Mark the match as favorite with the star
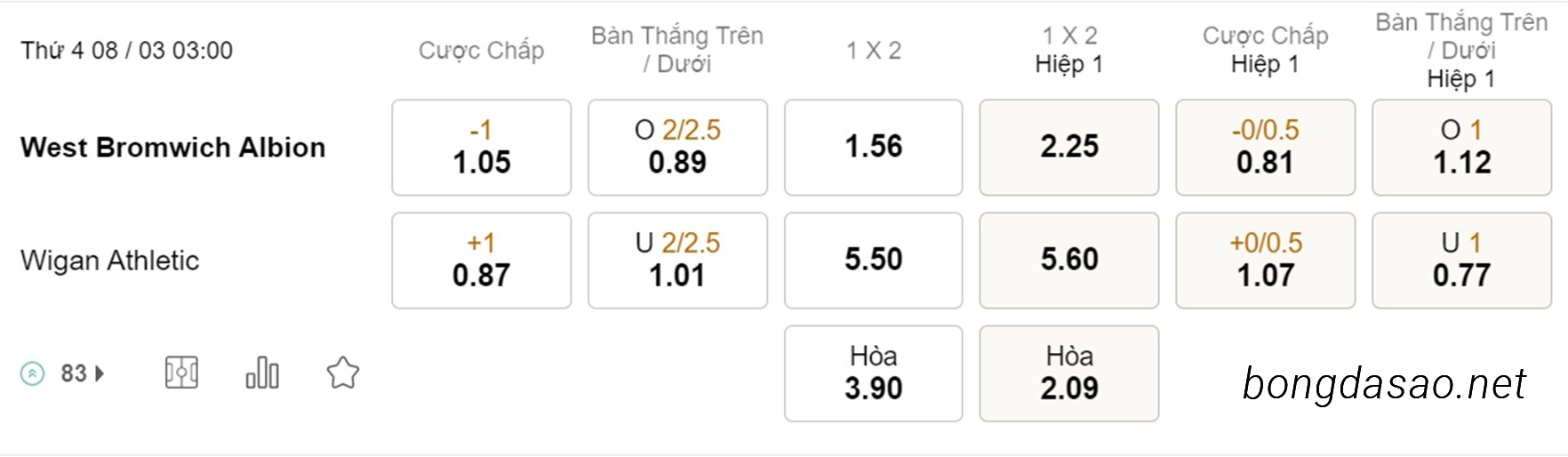 [x=343, y=373]
